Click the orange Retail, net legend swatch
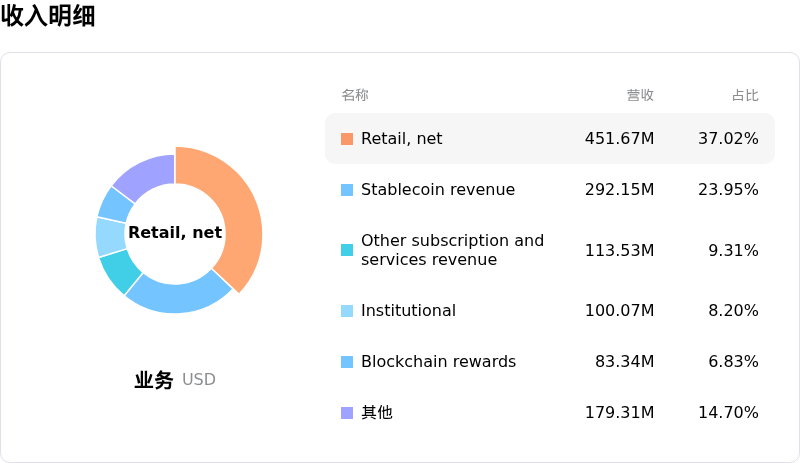The width and height of the screenshot is (800, 463). pyautogui.click(x=347, y=139)
